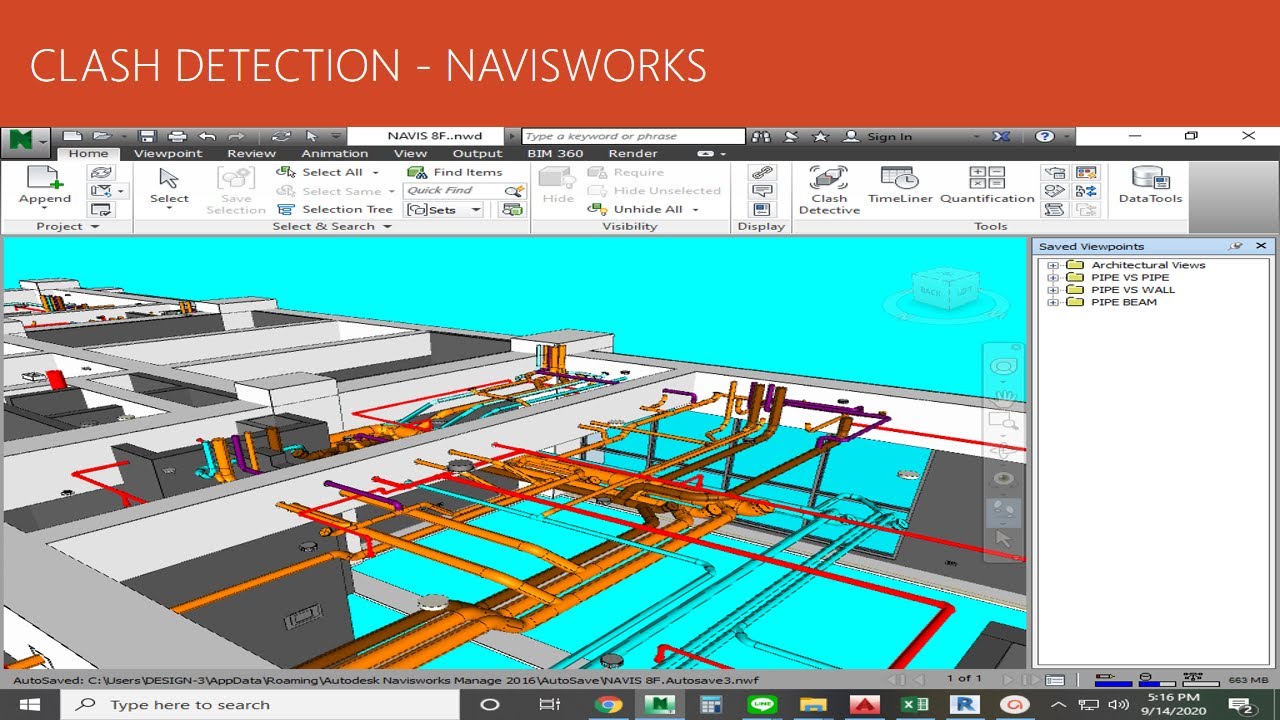Click the Properties icon in Display panel

[x=763, y=209]
